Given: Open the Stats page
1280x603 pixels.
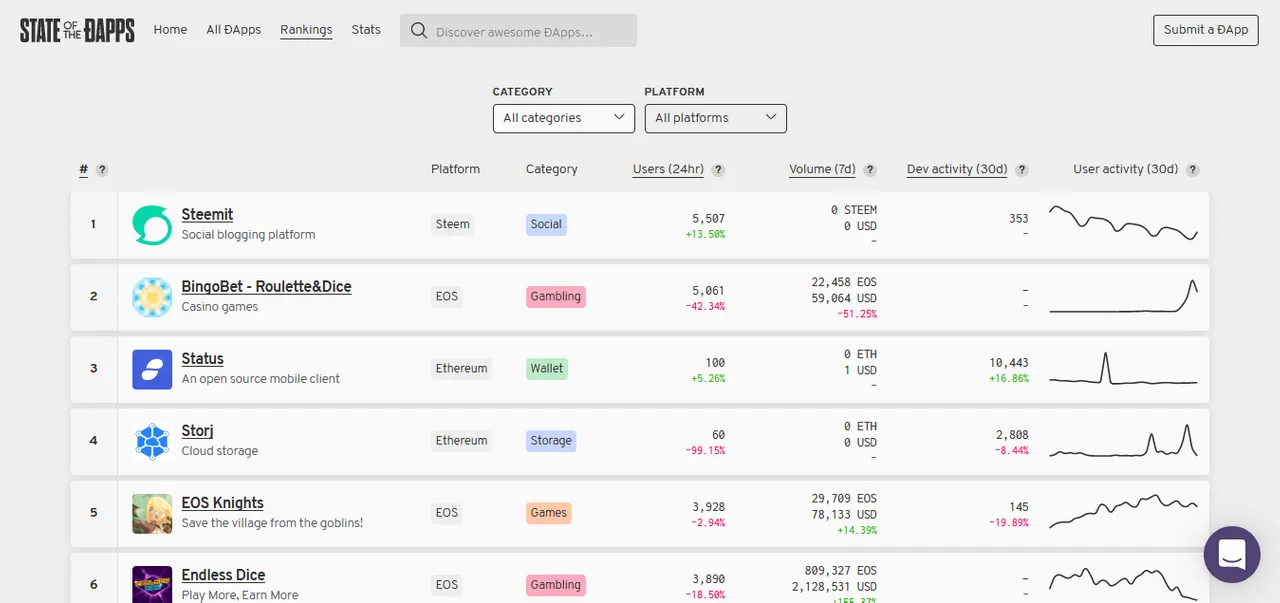Looking at the screenshot, I should click(x=366, y=30).
